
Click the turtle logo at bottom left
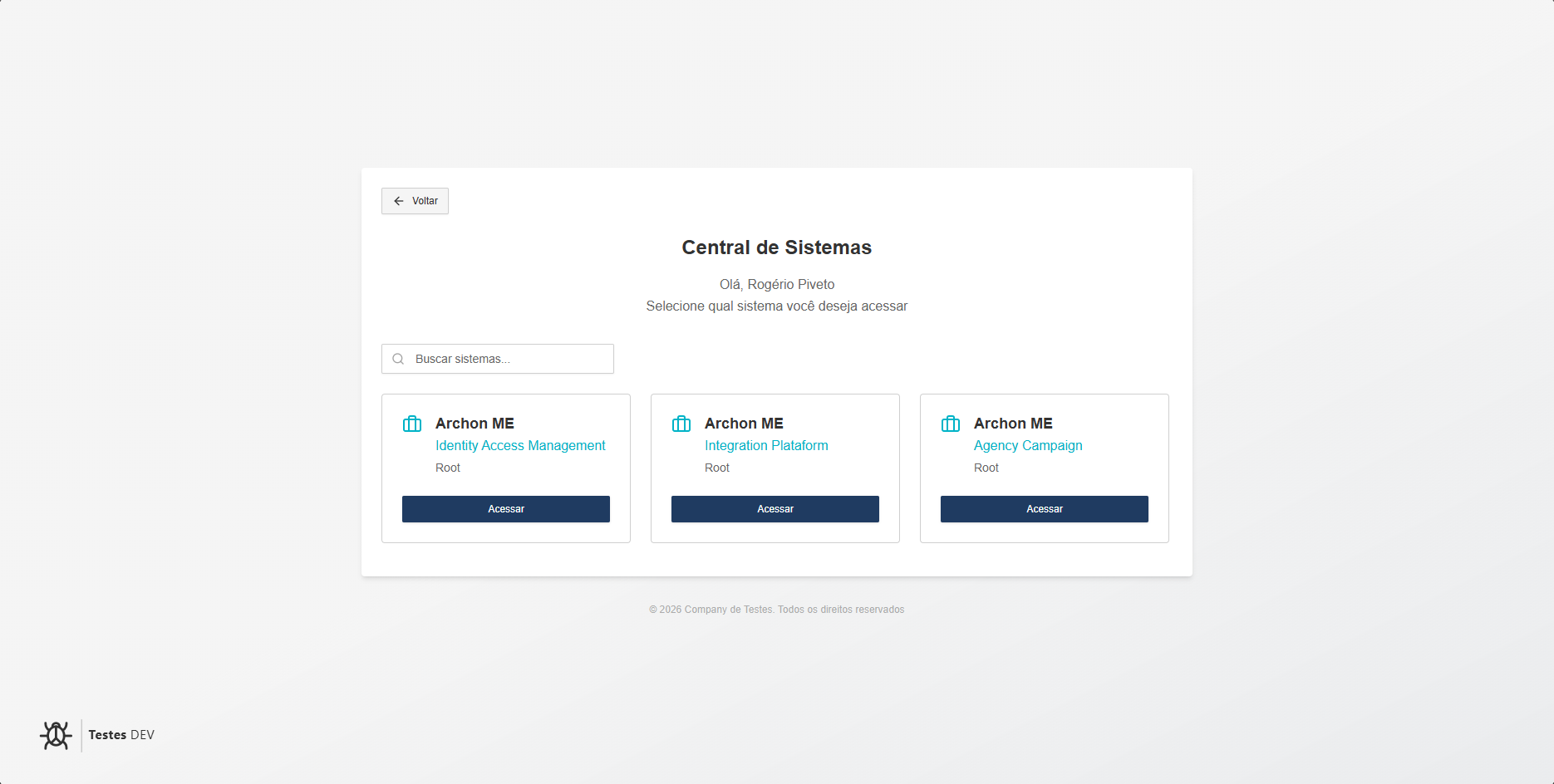click(56, 735)
